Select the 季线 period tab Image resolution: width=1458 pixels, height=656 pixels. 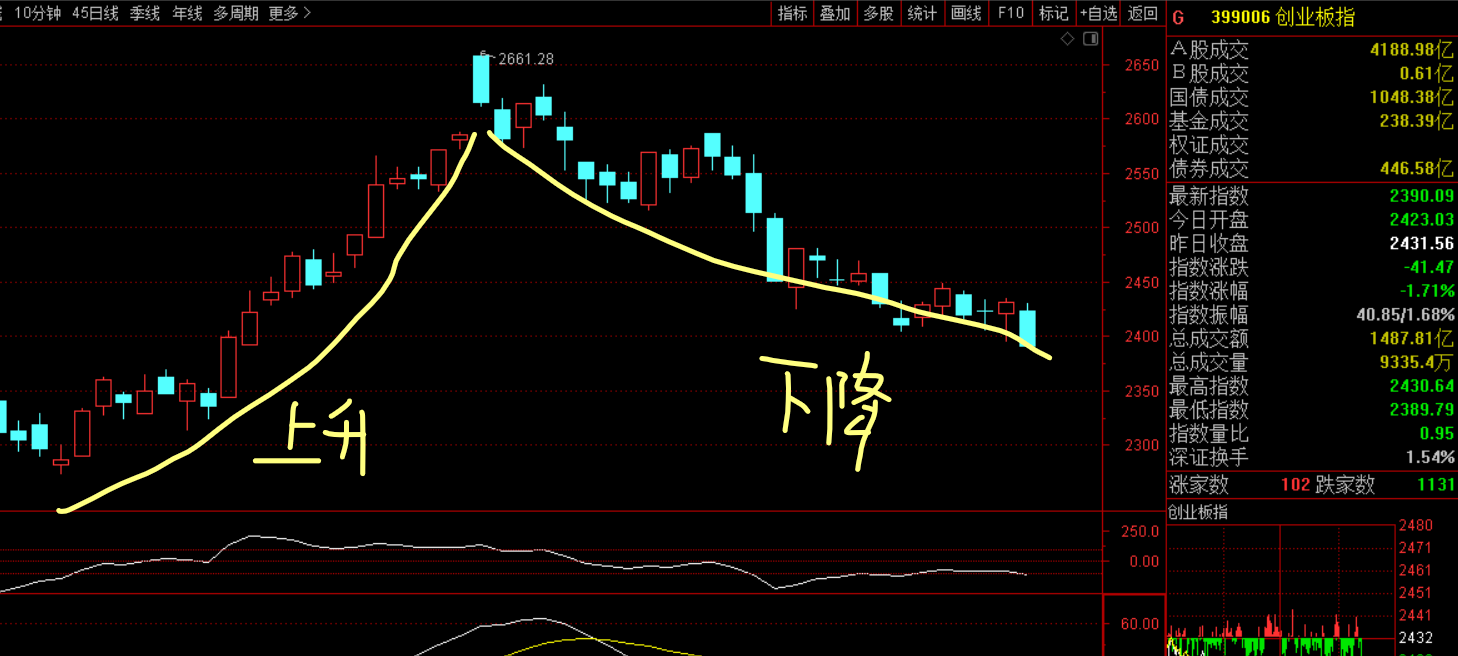tap(145, 13)
